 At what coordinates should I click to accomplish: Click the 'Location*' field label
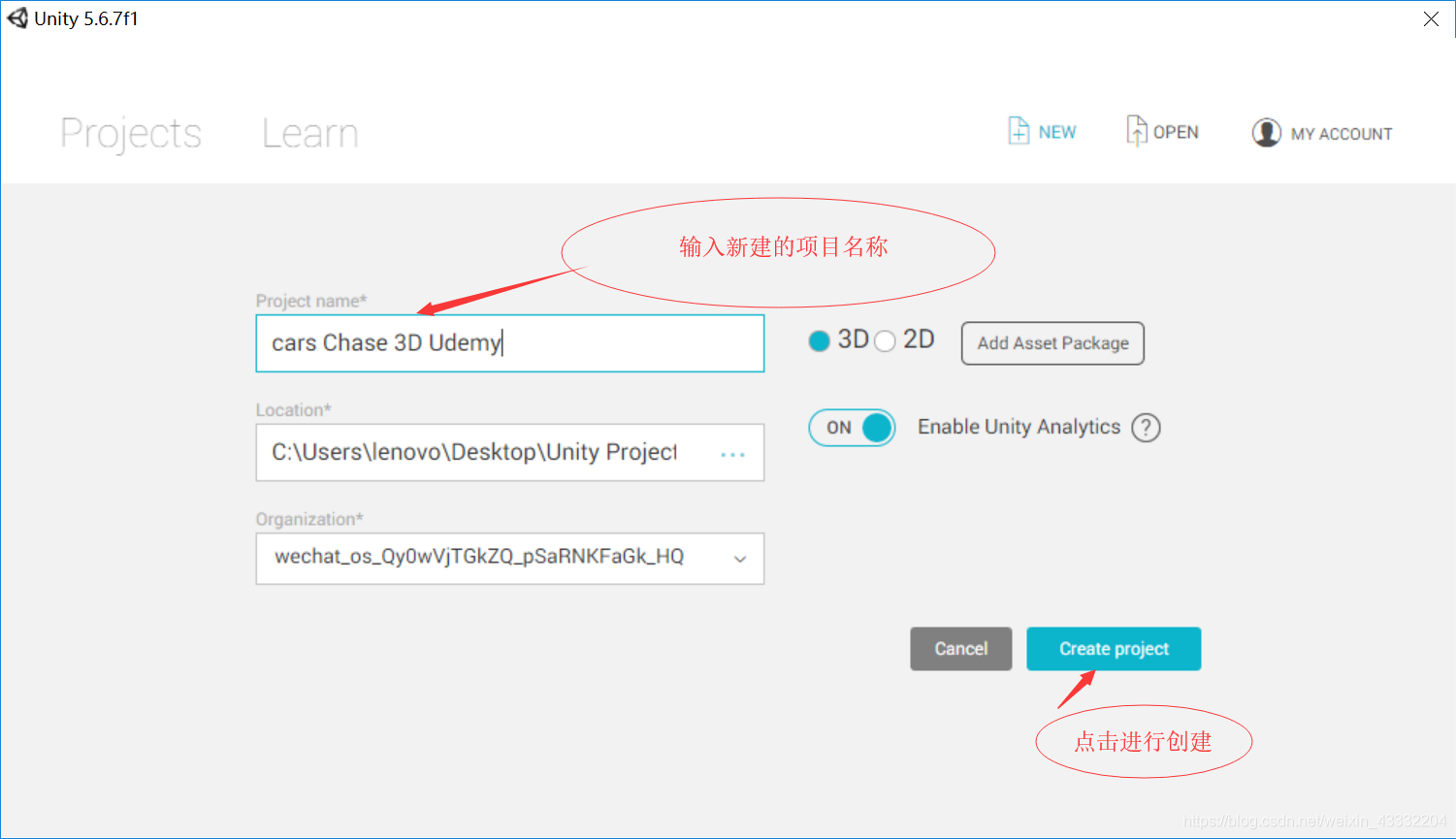coord(294,410)
